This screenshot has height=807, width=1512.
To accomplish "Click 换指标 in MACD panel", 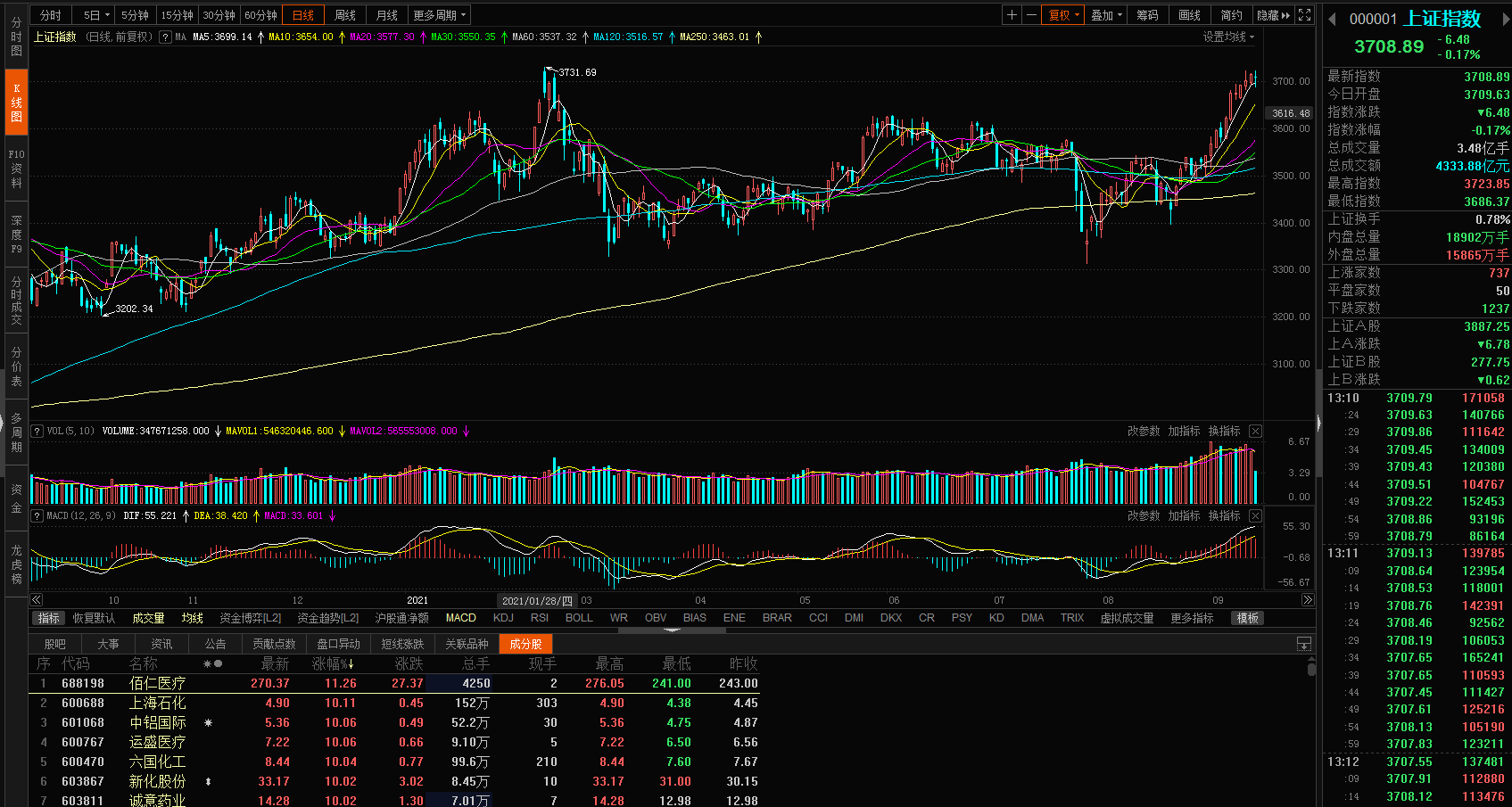I will pyautogui.click(x=1224, y=515).
